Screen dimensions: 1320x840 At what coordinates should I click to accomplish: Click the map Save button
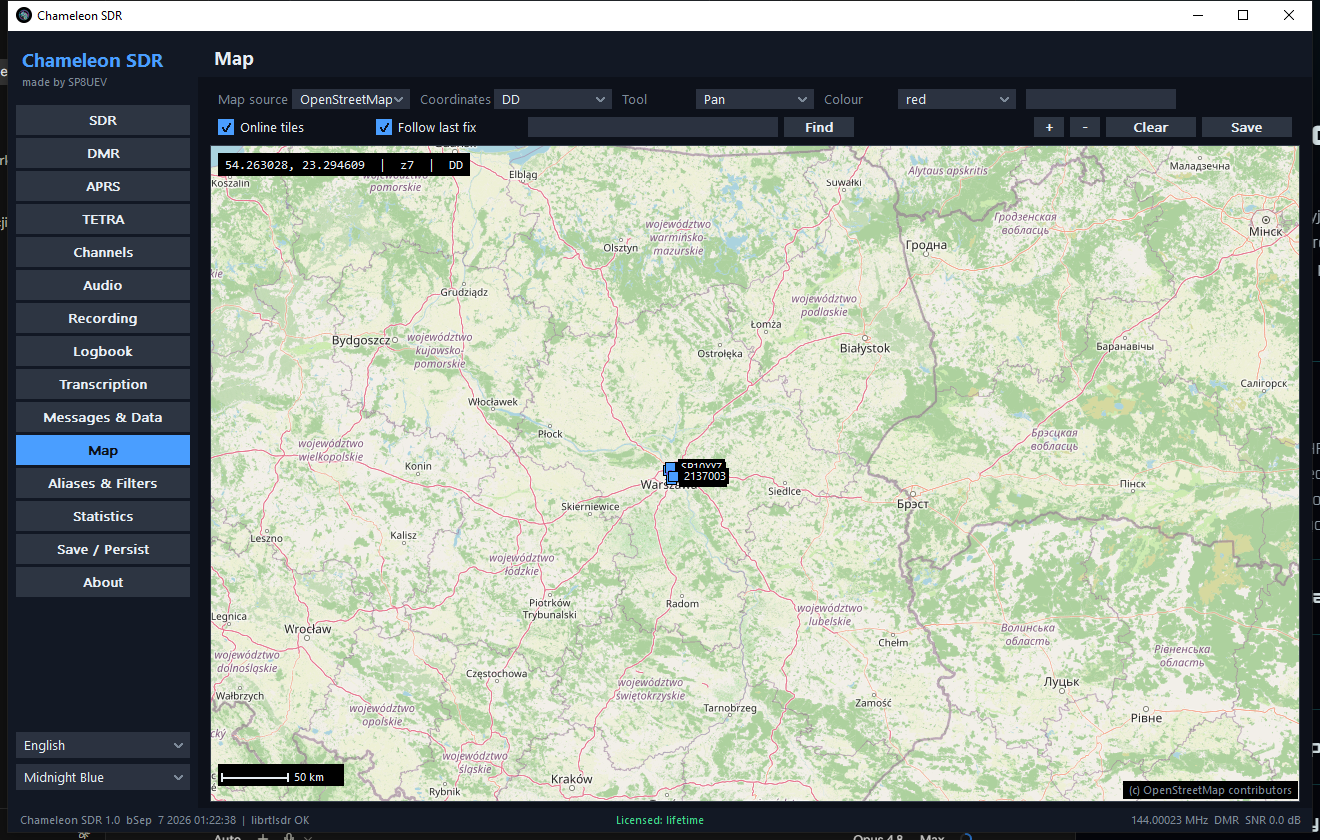pyautogui.click(x=1247, y=127)
